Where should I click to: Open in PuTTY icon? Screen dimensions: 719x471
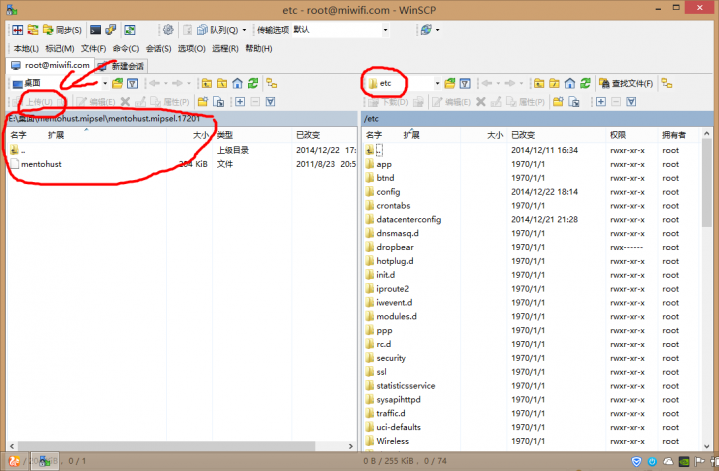coord(111,30)
